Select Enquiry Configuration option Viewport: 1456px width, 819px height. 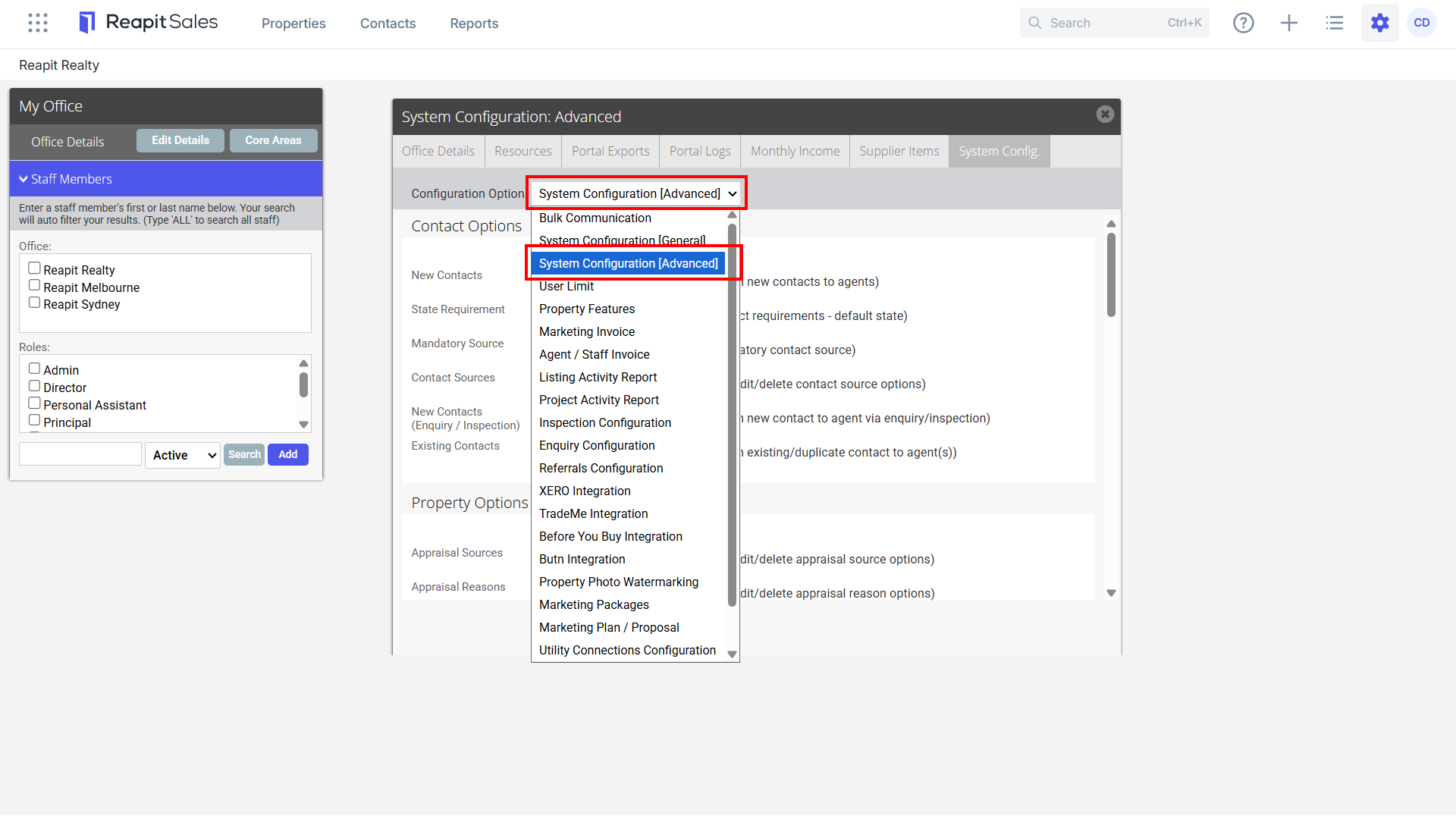click(x=629, y=445)
